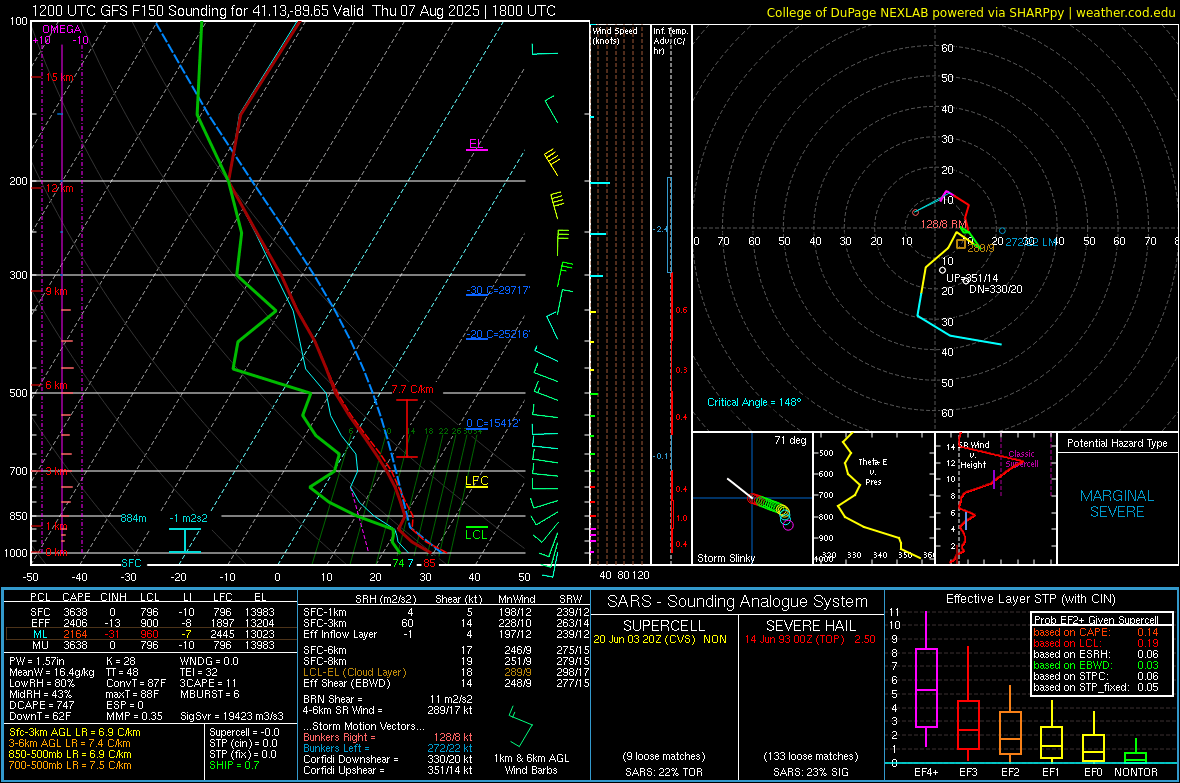Click the UP=351/14 hodograph label
The width and height of the screenshot is (1180, 783).
coord(972,278)
